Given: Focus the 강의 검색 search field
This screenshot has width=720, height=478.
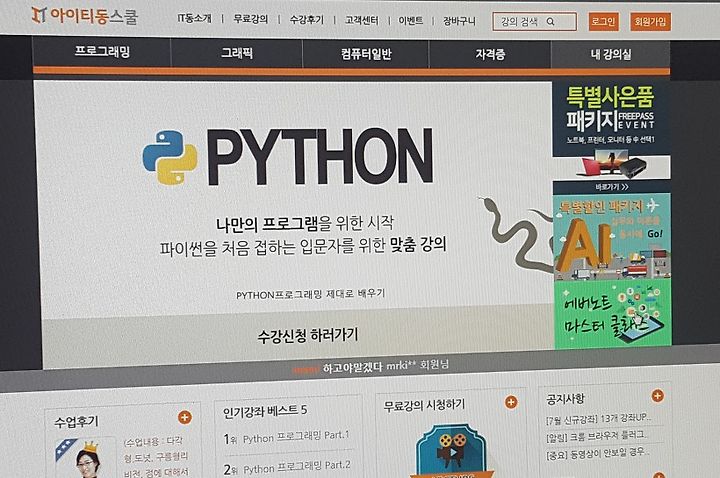Looking at the screenshot, I should tap(534, 22).
